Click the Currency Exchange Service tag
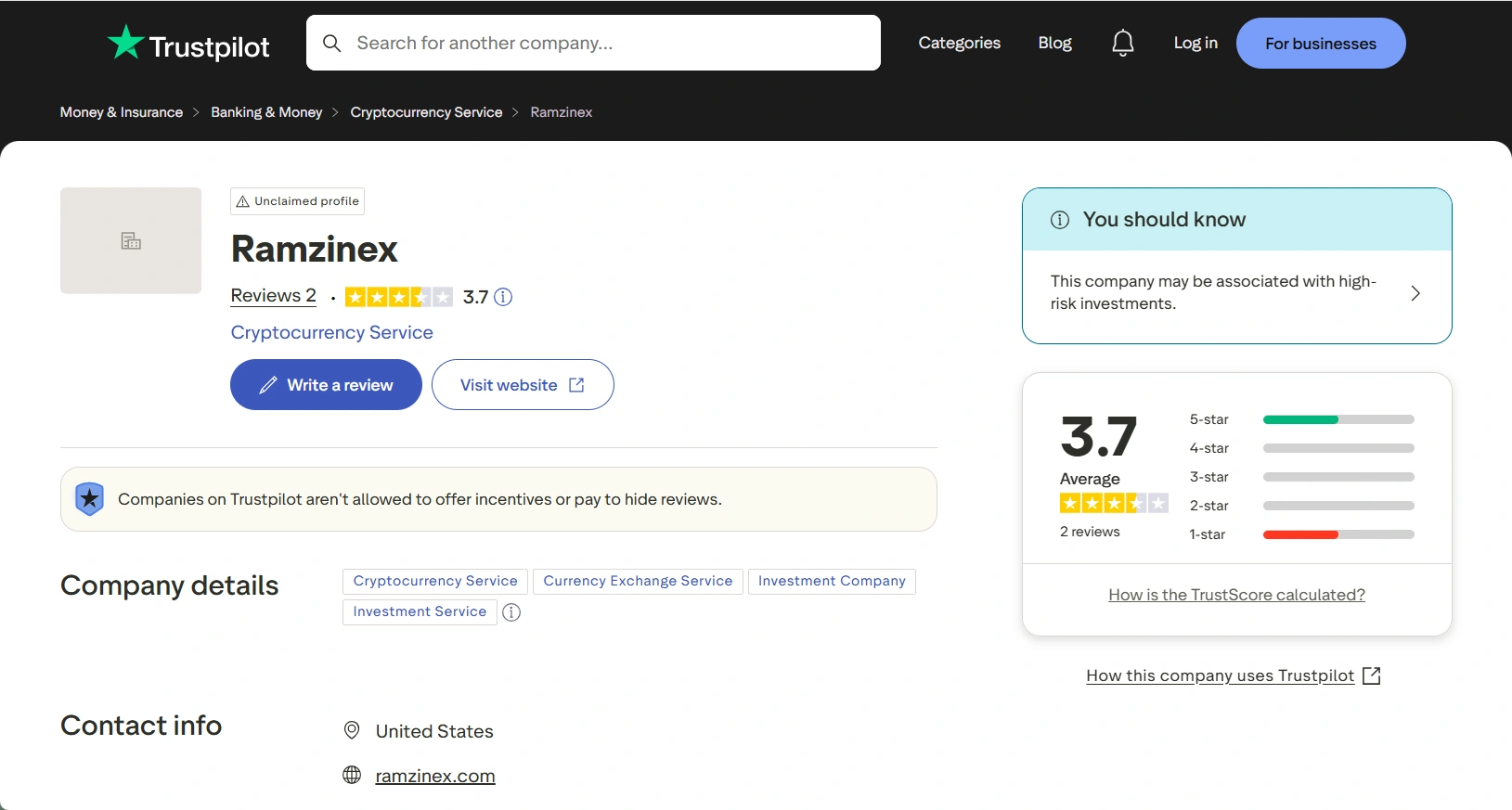 638,582
